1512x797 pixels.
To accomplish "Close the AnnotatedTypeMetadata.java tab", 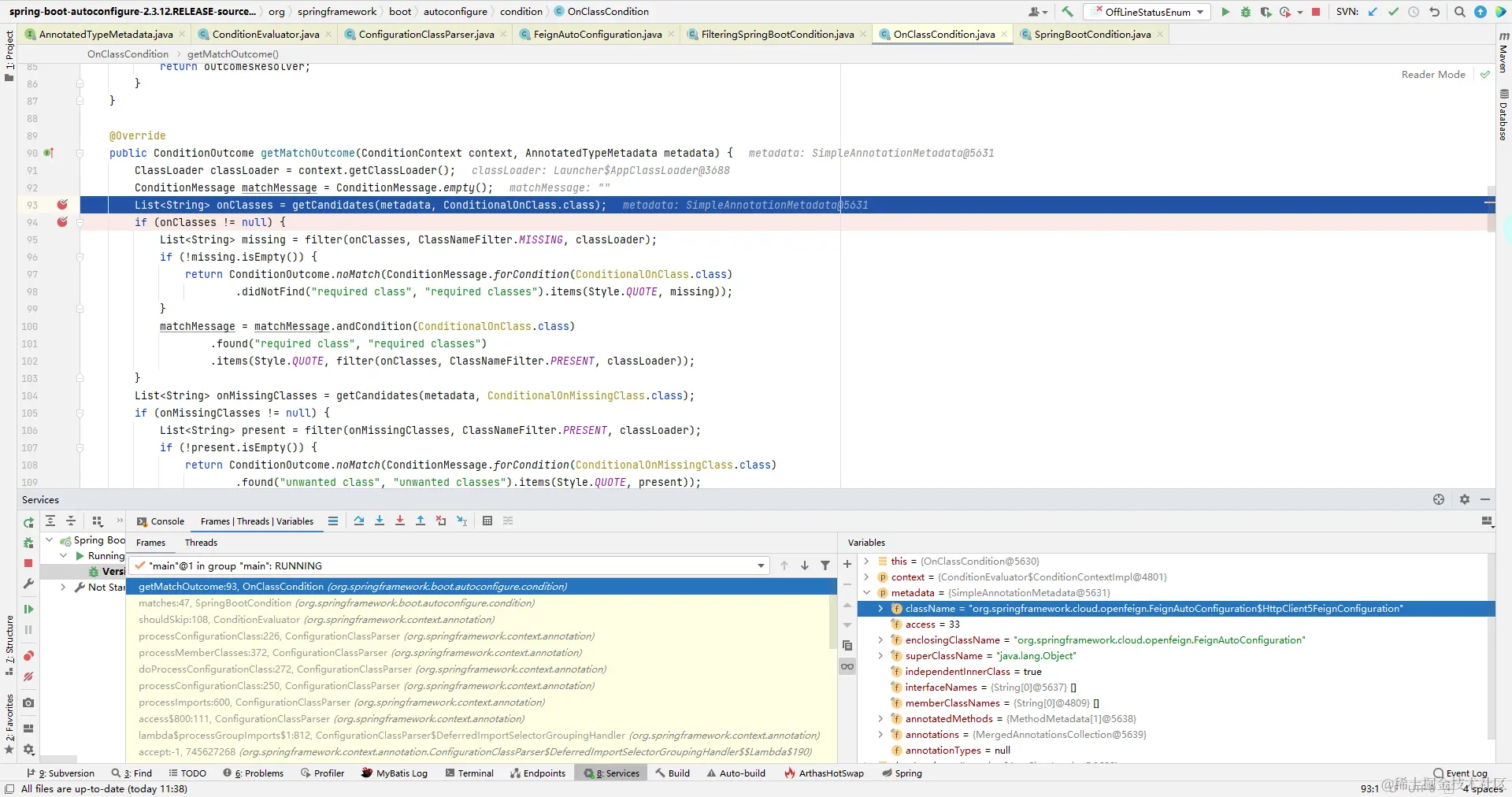I will [x=182, y=34].
